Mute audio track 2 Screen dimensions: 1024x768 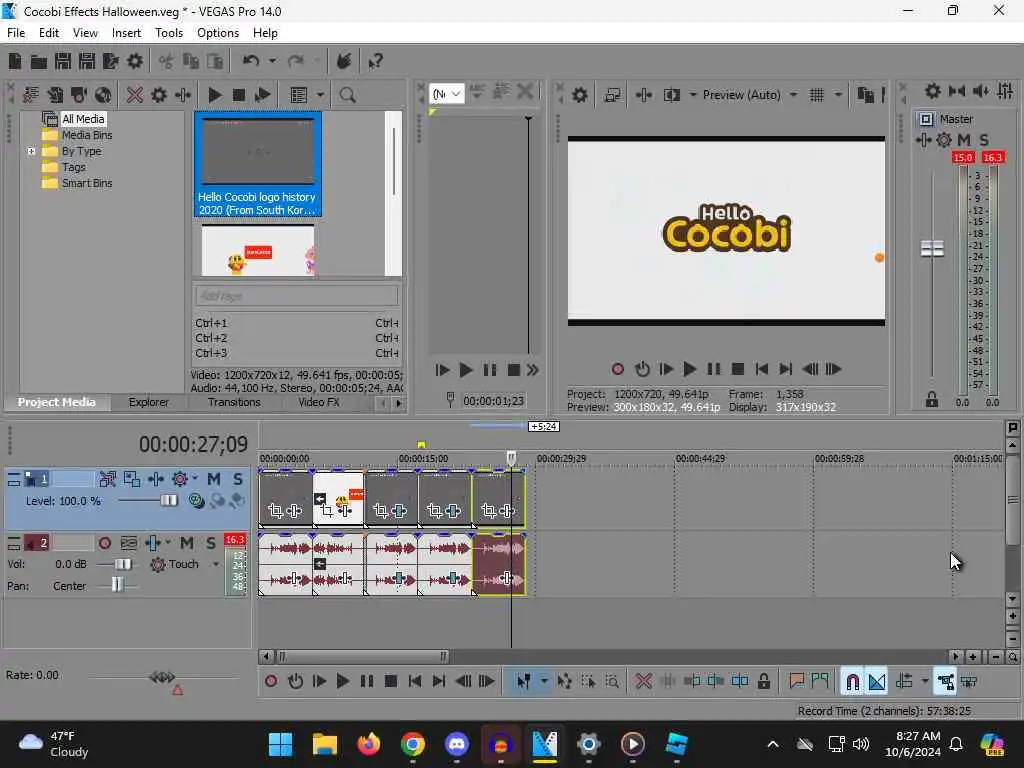click(187, 543)
